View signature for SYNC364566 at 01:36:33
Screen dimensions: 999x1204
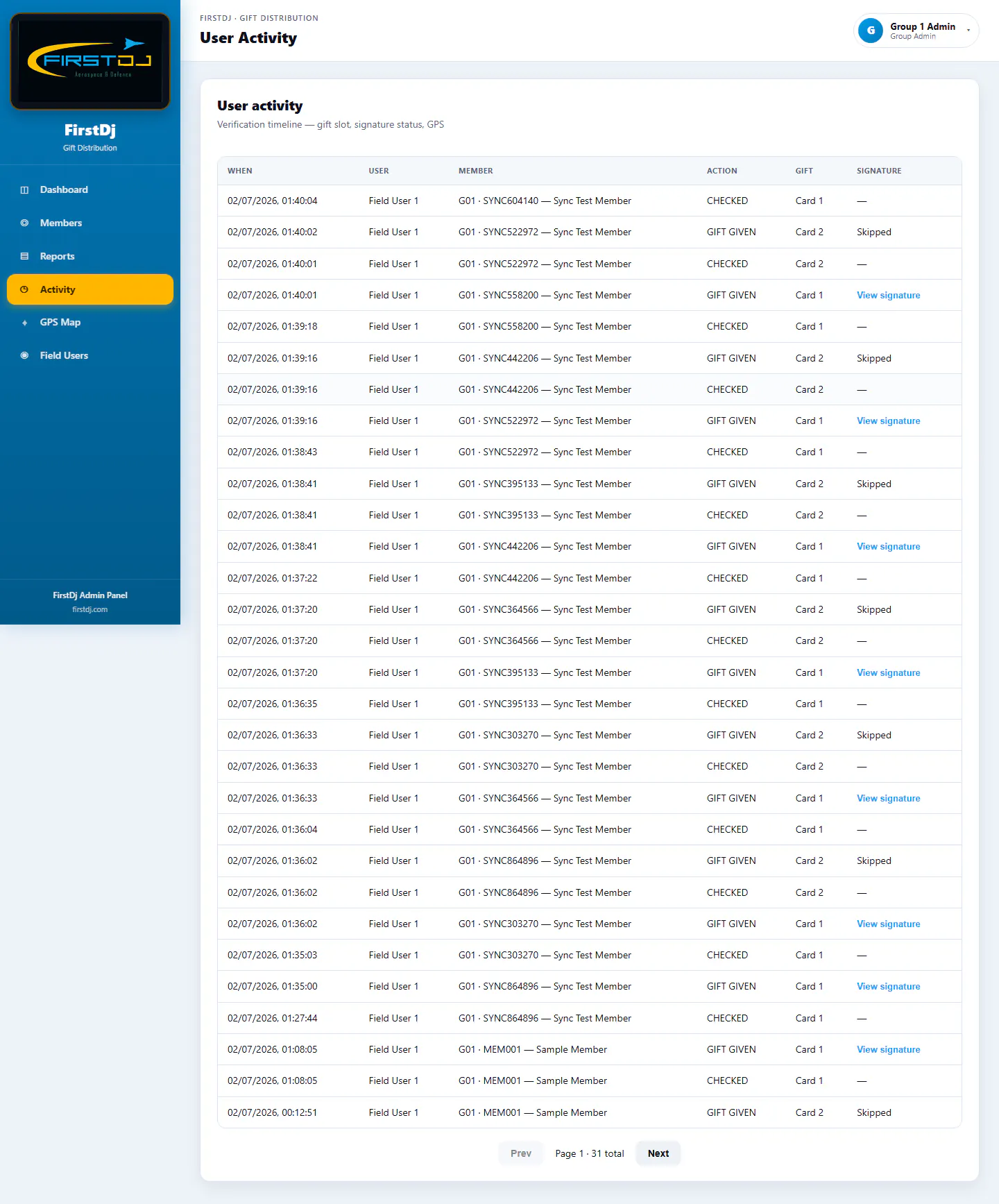point(888,799)
